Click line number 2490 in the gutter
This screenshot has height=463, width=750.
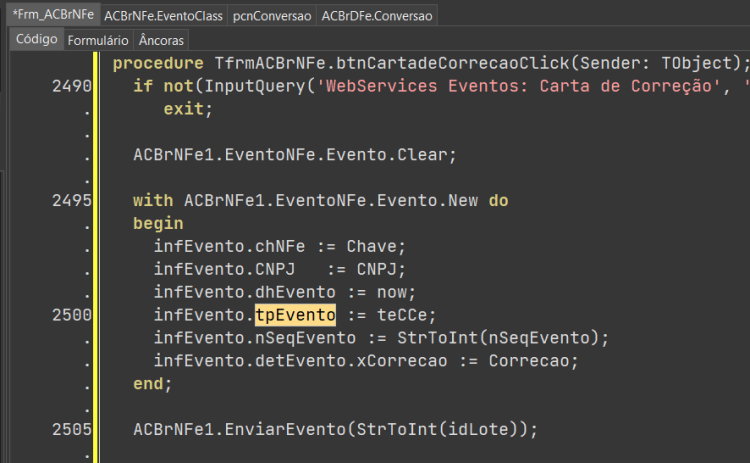72,86
